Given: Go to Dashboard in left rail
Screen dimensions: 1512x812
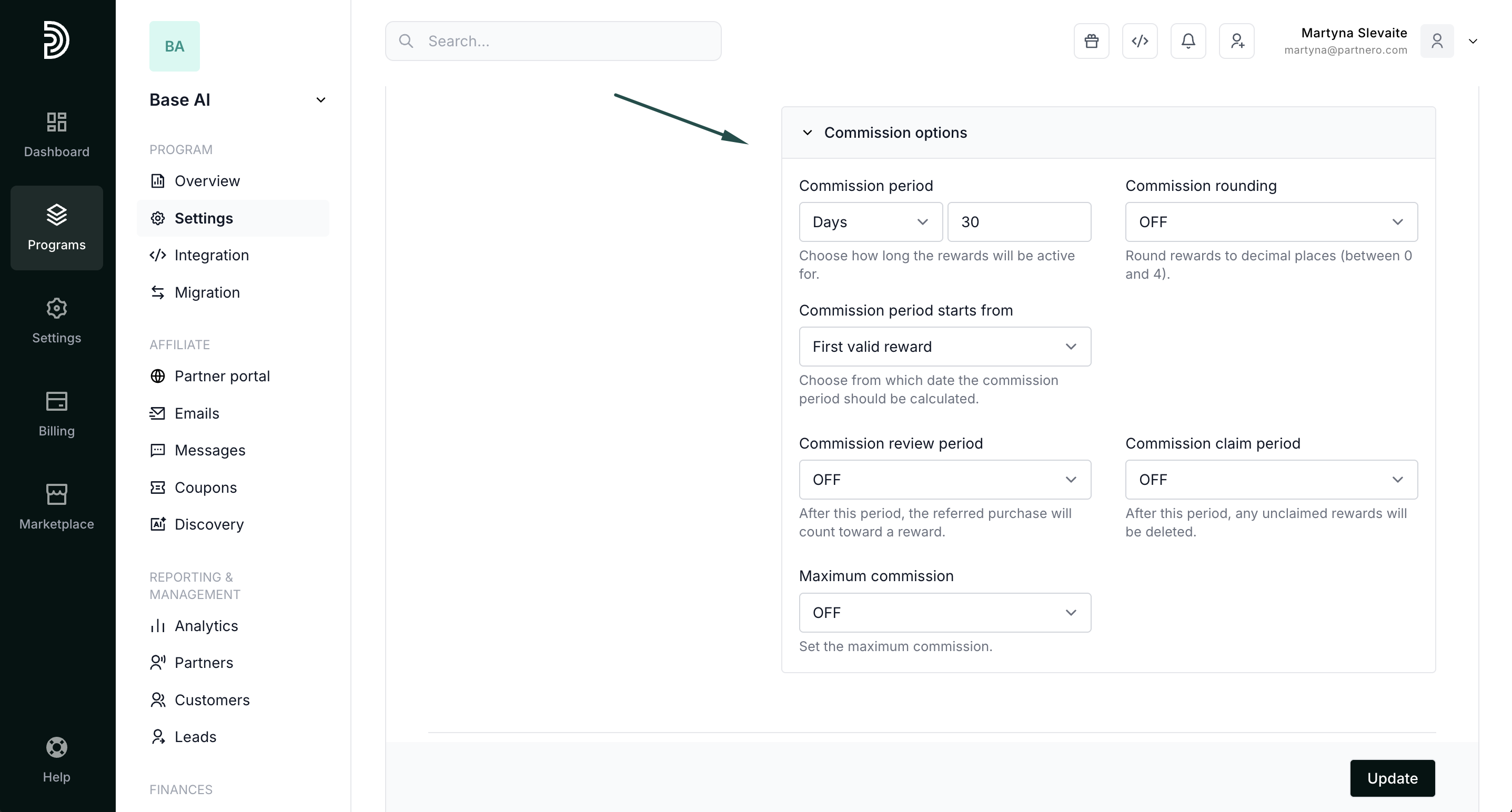Looking at the screenshot, I should 56,134.
